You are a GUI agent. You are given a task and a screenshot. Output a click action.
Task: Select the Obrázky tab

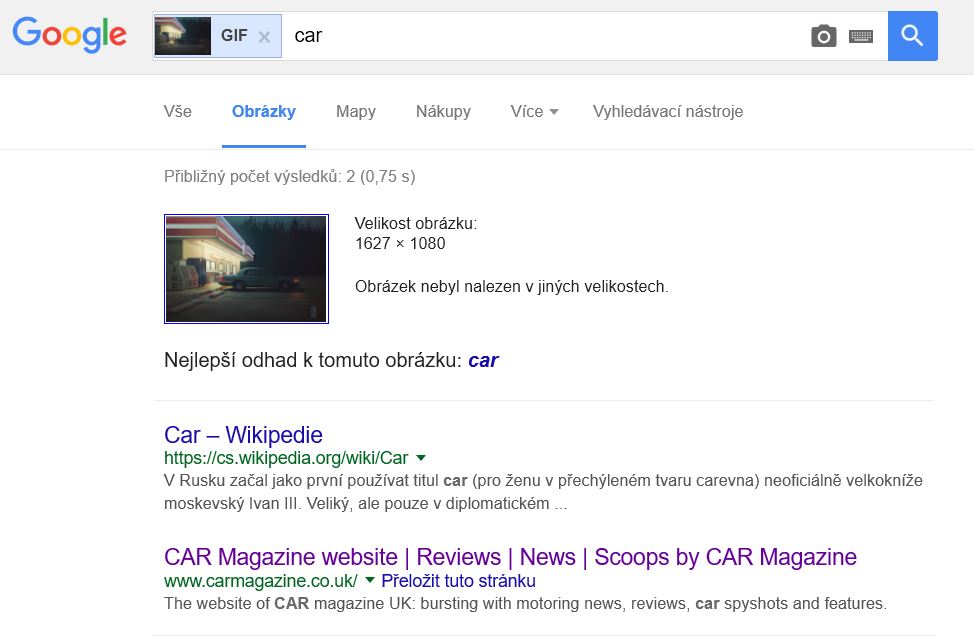point(263,111)
